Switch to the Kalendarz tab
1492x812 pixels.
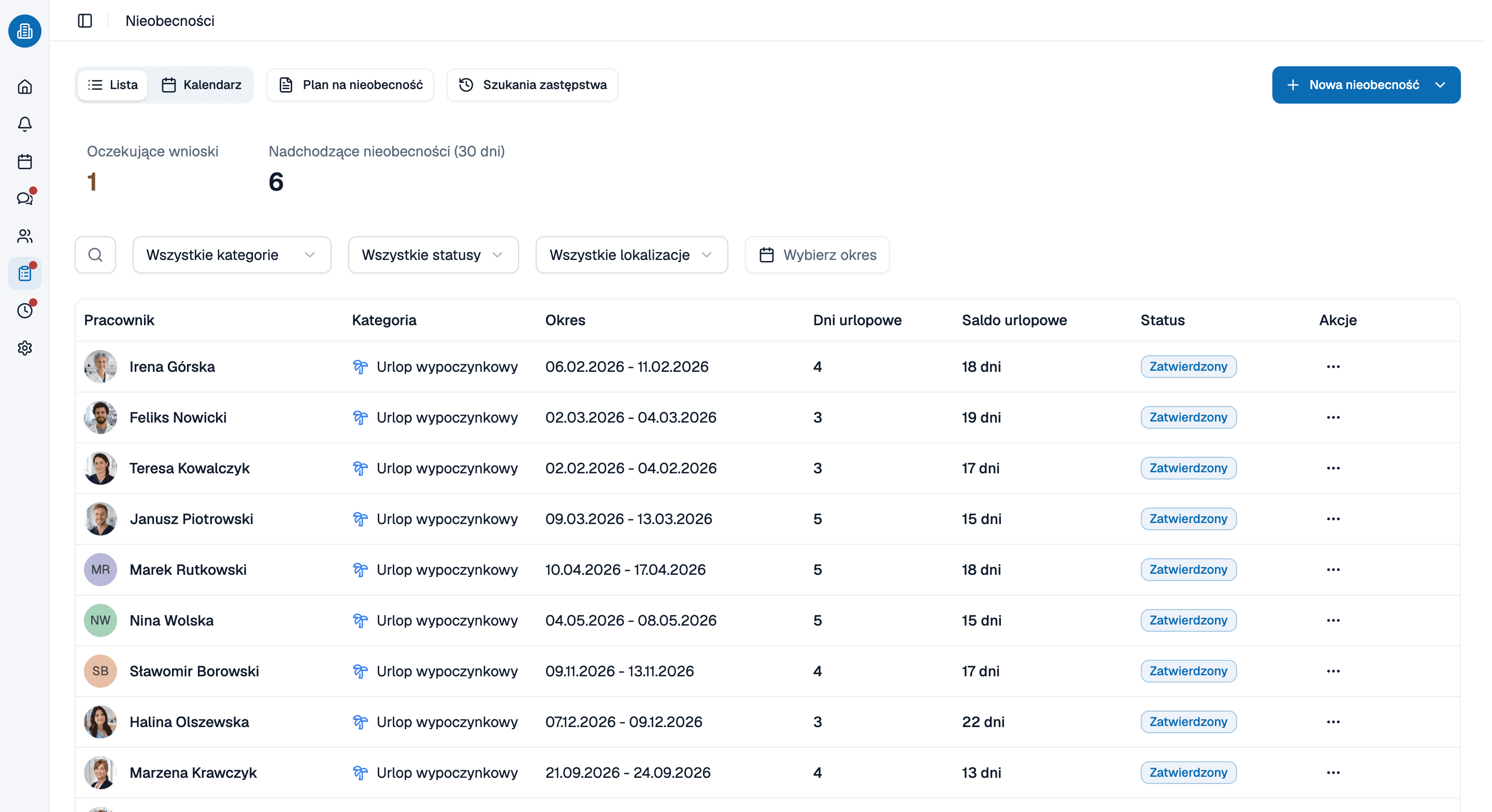pos(202,85)
